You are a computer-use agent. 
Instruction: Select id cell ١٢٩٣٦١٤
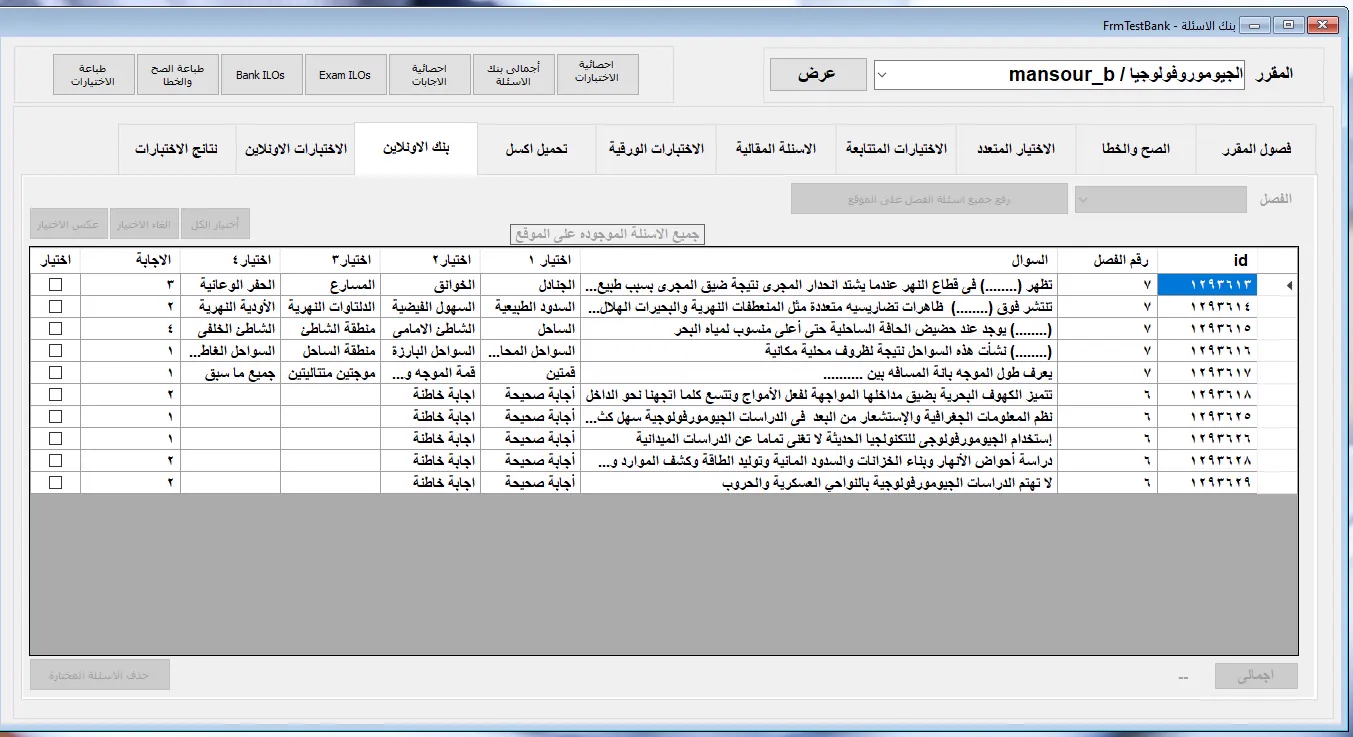pos(1208,307)
